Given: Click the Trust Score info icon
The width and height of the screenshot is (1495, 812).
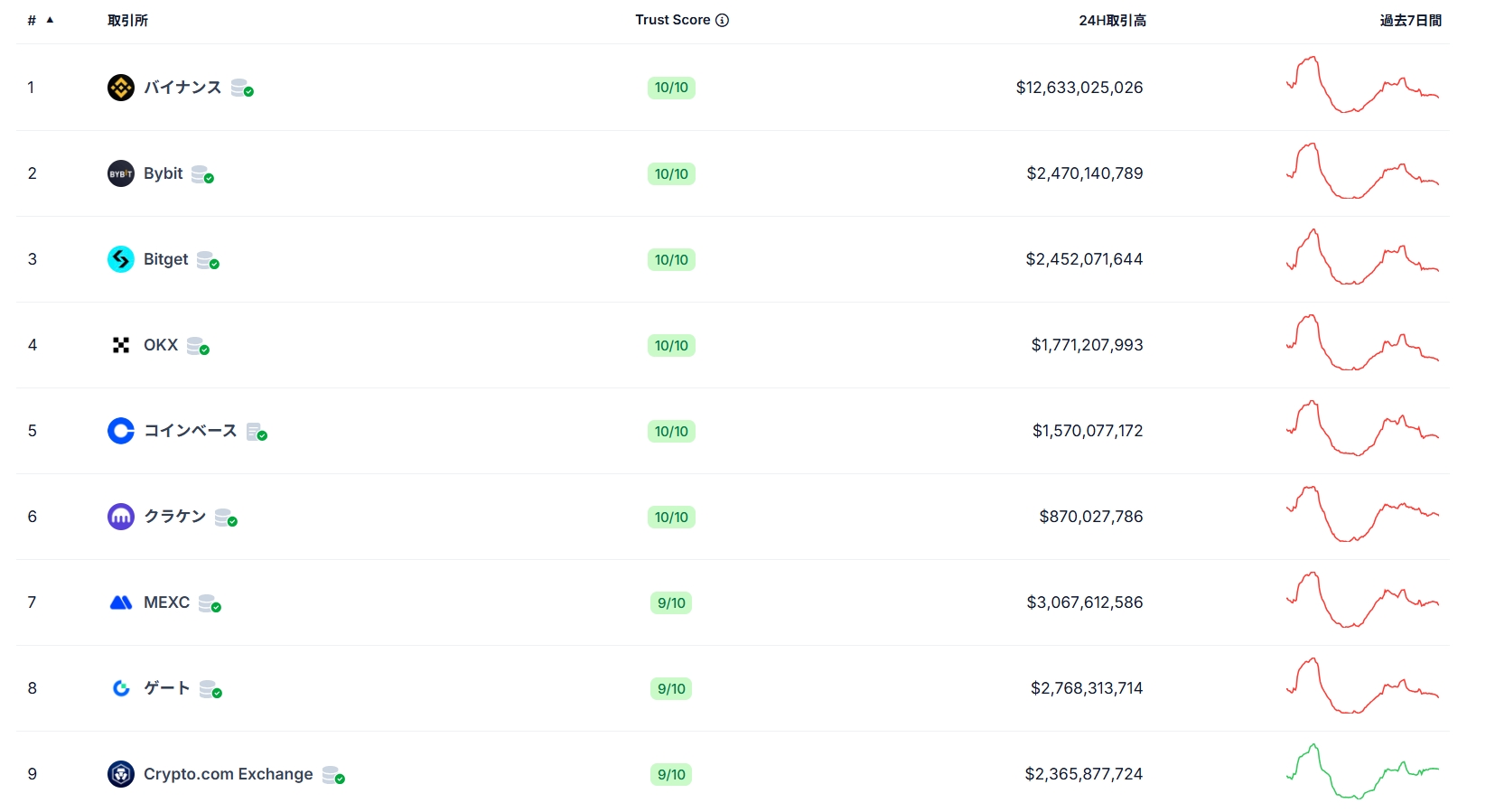Looking at the screenshot, I should tap(722, 20).
